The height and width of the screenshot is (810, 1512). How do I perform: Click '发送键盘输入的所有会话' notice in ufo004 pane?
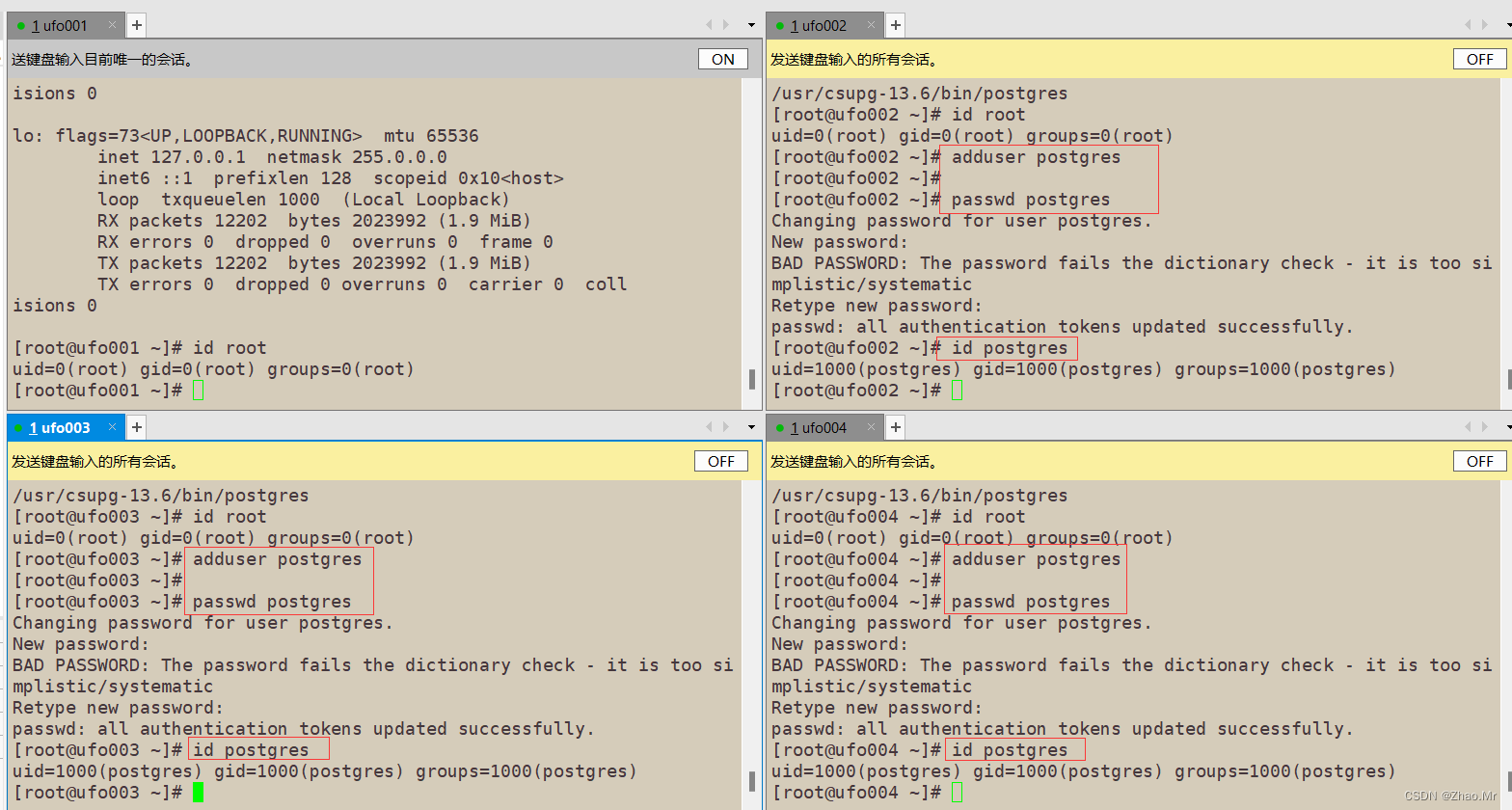tap(854, 462)
